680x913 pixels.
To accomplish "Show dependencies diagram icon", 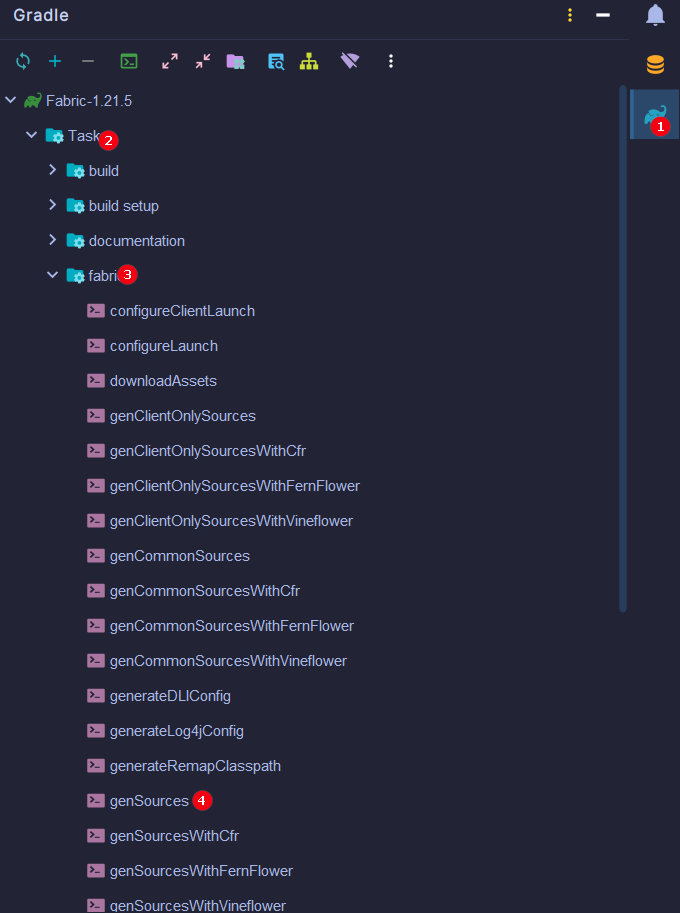I will tap(309, 61).
